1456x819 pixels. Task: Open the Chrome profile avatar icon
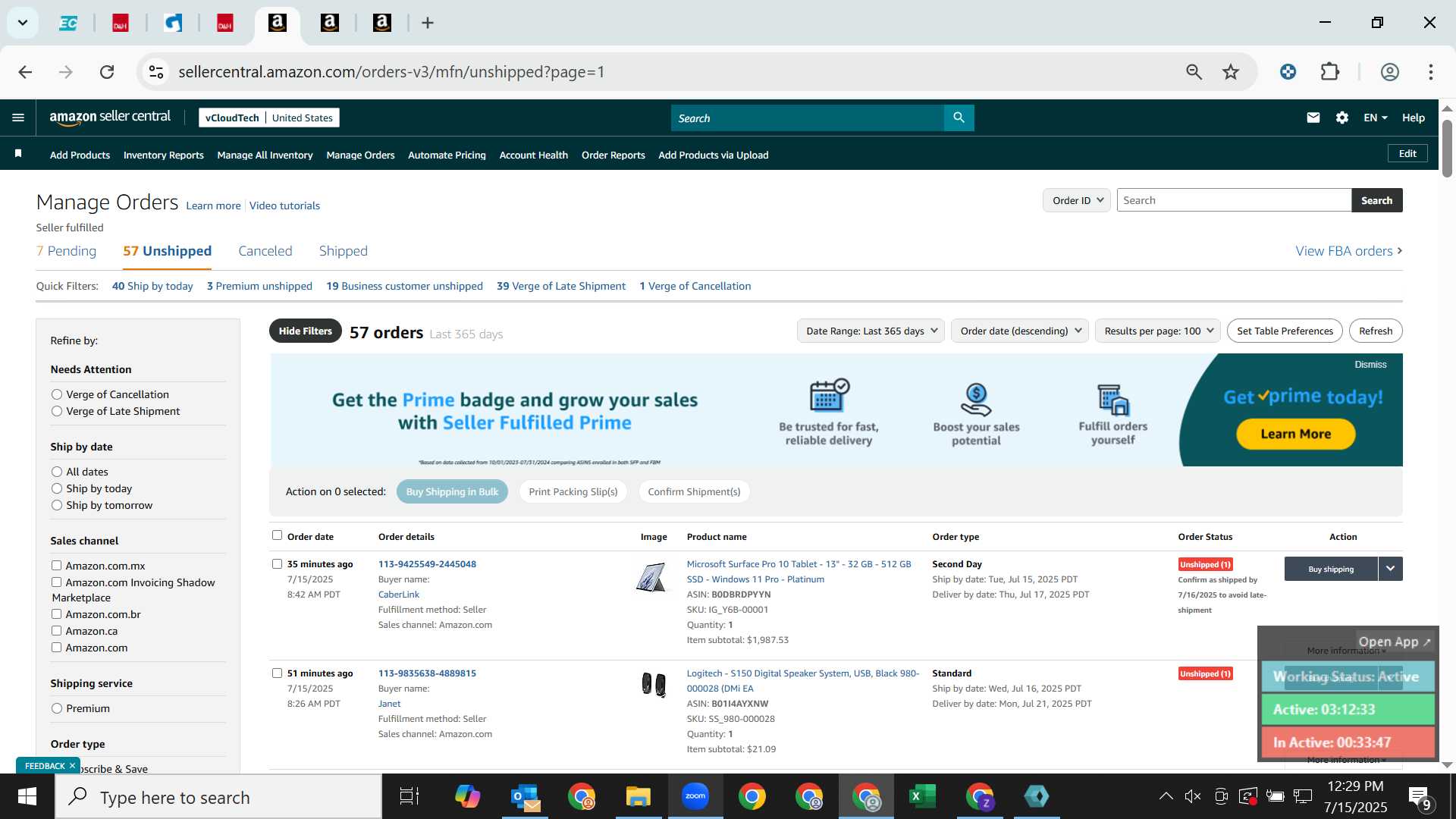1390,72
